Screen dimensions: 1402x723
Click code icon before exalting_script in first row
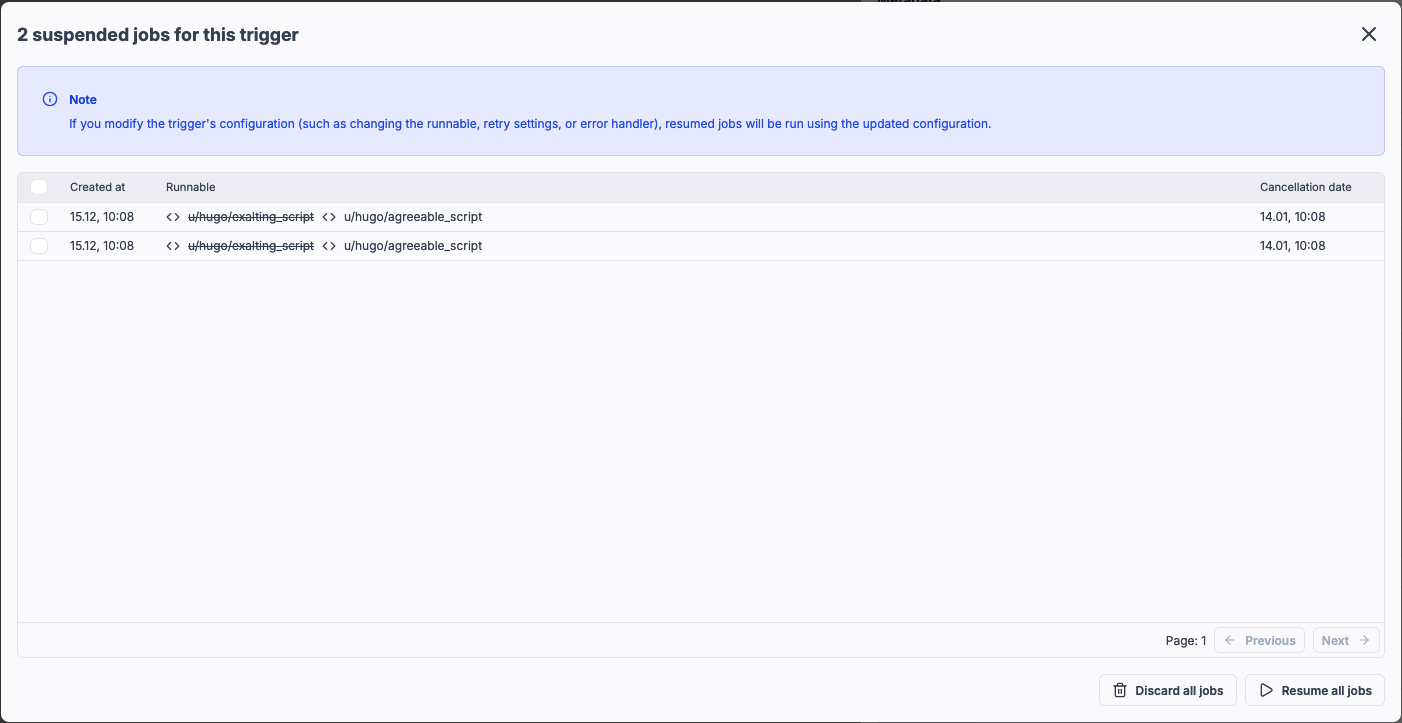pos(173,217)
